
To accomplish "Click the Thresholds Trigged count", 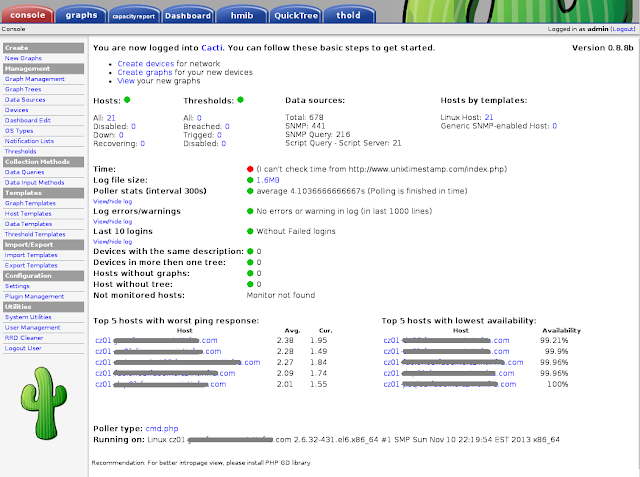I will click(219, 135).
